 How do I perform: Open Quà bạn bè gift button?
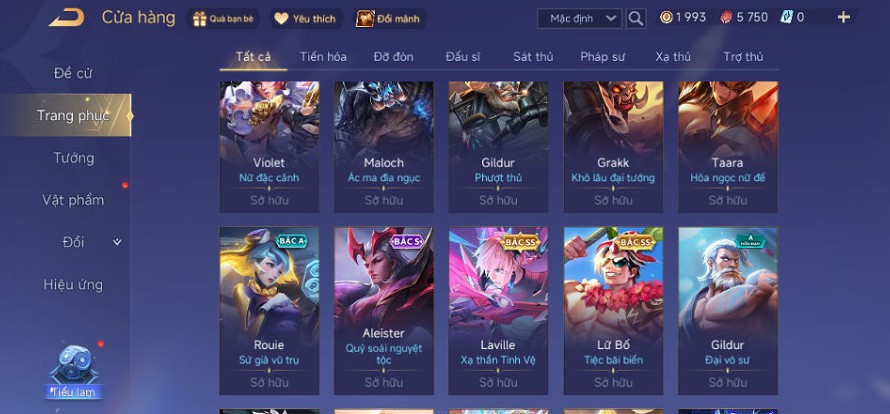[x=224, y=19]
